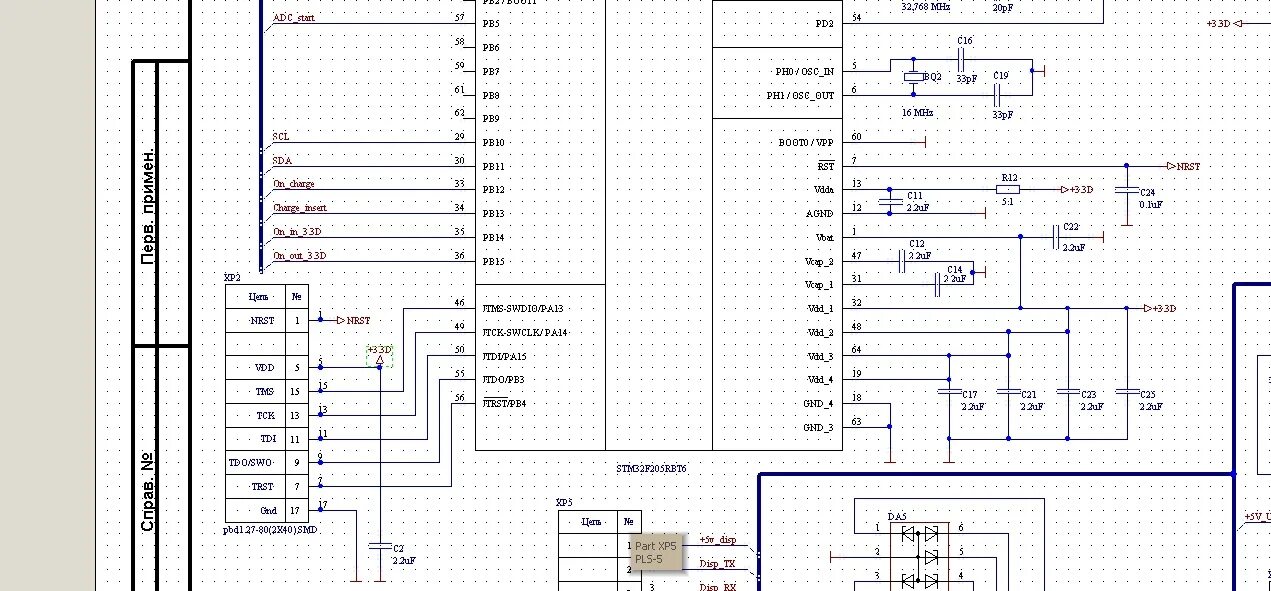The image size is (1271, 591).
Task: Click the On_out_3.3D net label
Action: pos(299,256)
